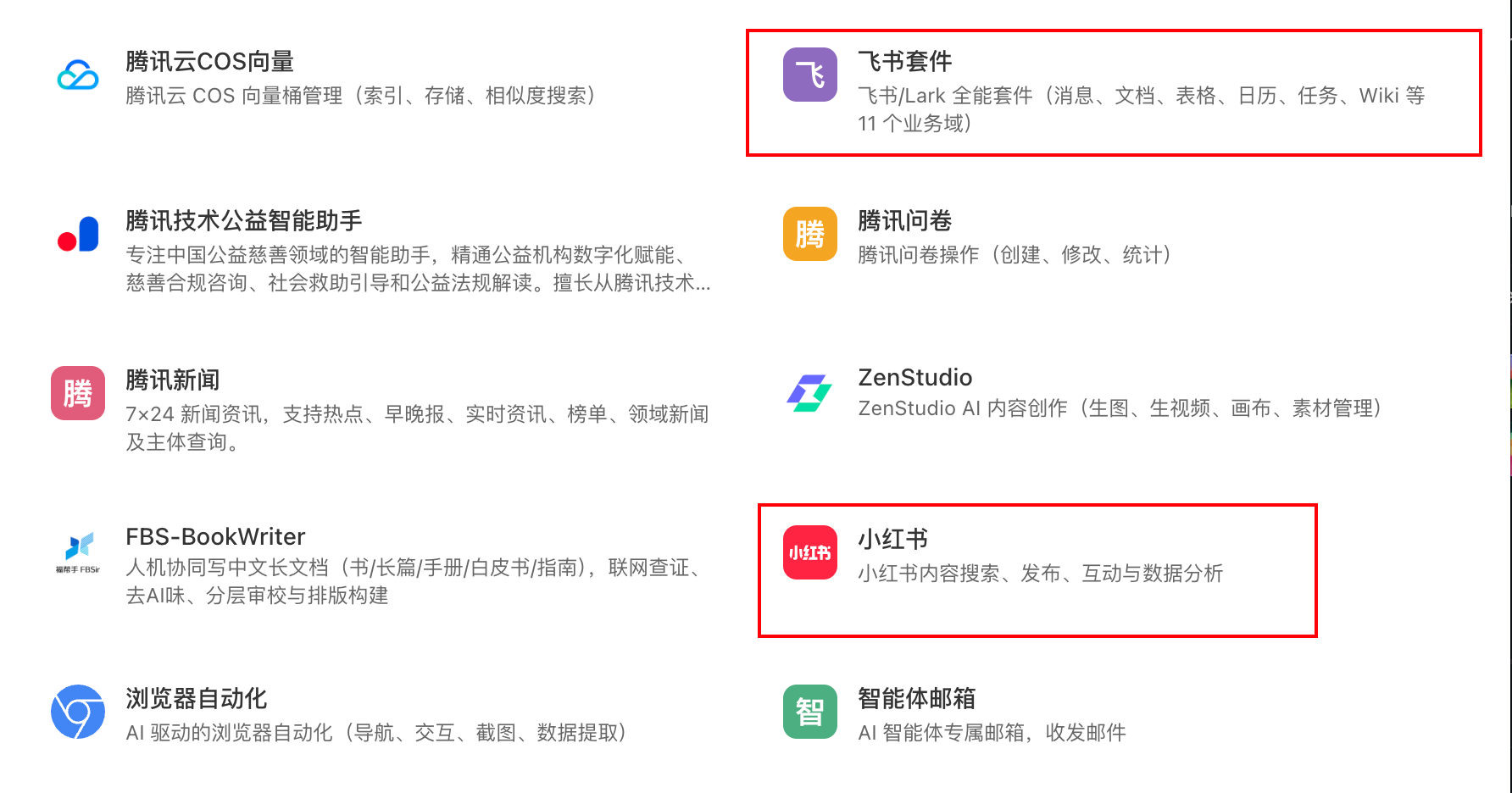The height and width of the screenshot is (793, 1512).
Task: Open the ZenStudio skill title
Action: (x=915, y=378)
